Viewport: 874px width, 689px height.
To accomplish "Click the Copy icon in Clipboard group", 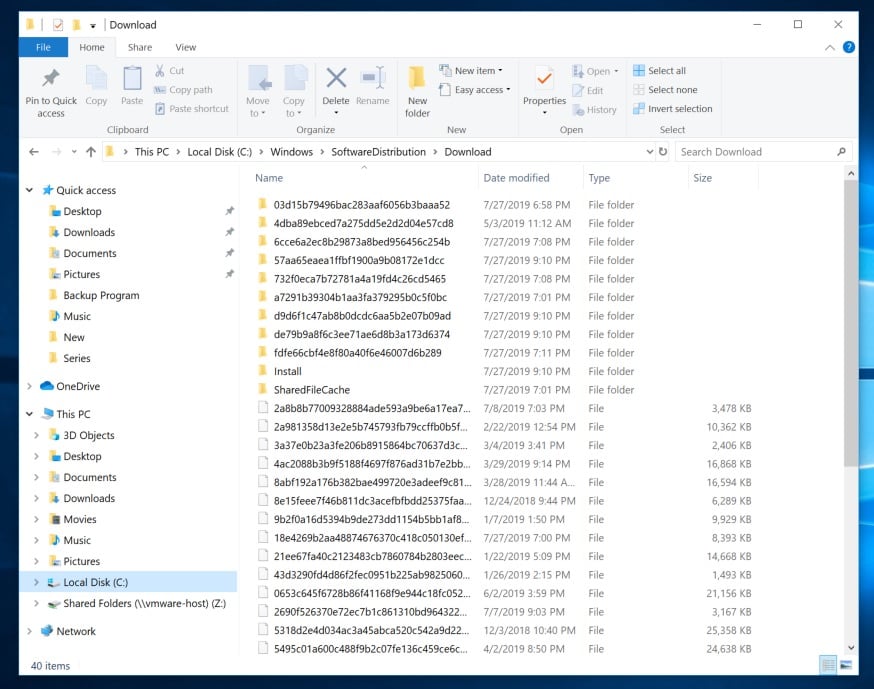I will pyautogui.click(x=96, y=78).
